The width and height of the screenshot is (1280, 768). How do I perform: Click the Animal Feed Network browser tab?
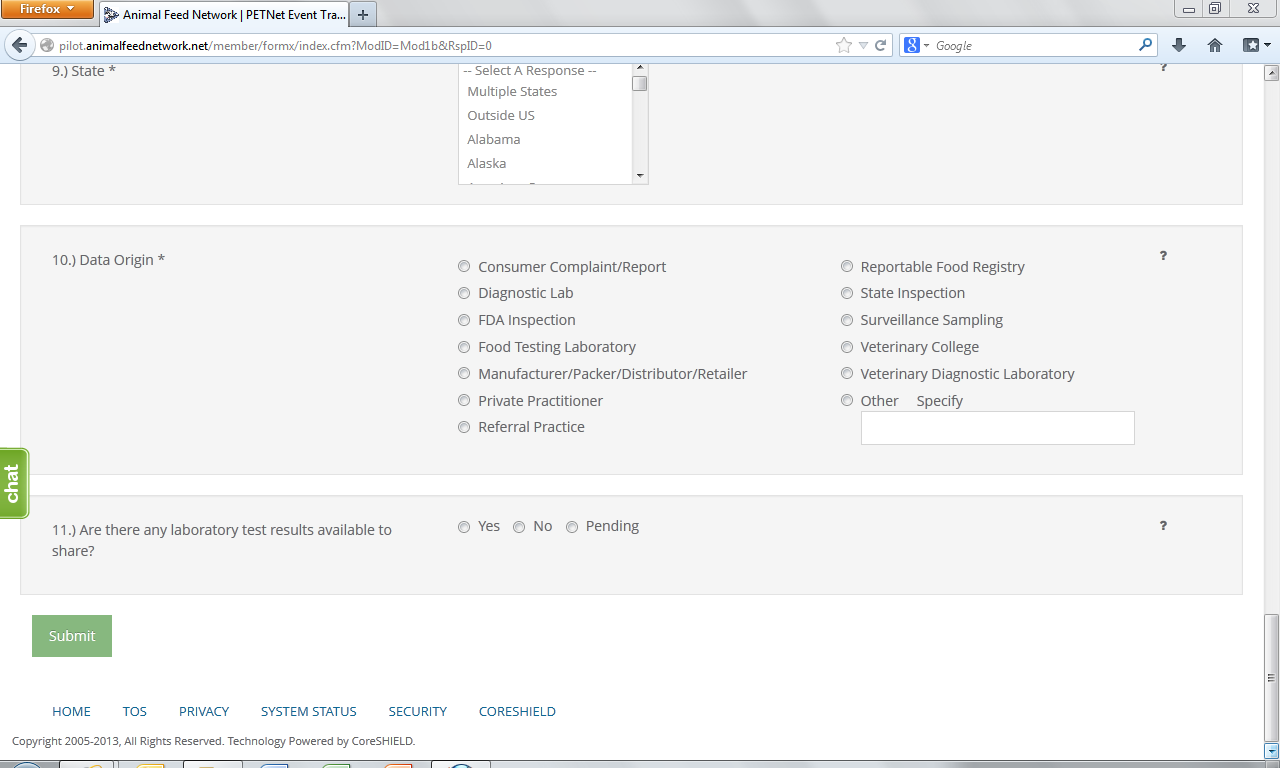[x=225, y=15]
